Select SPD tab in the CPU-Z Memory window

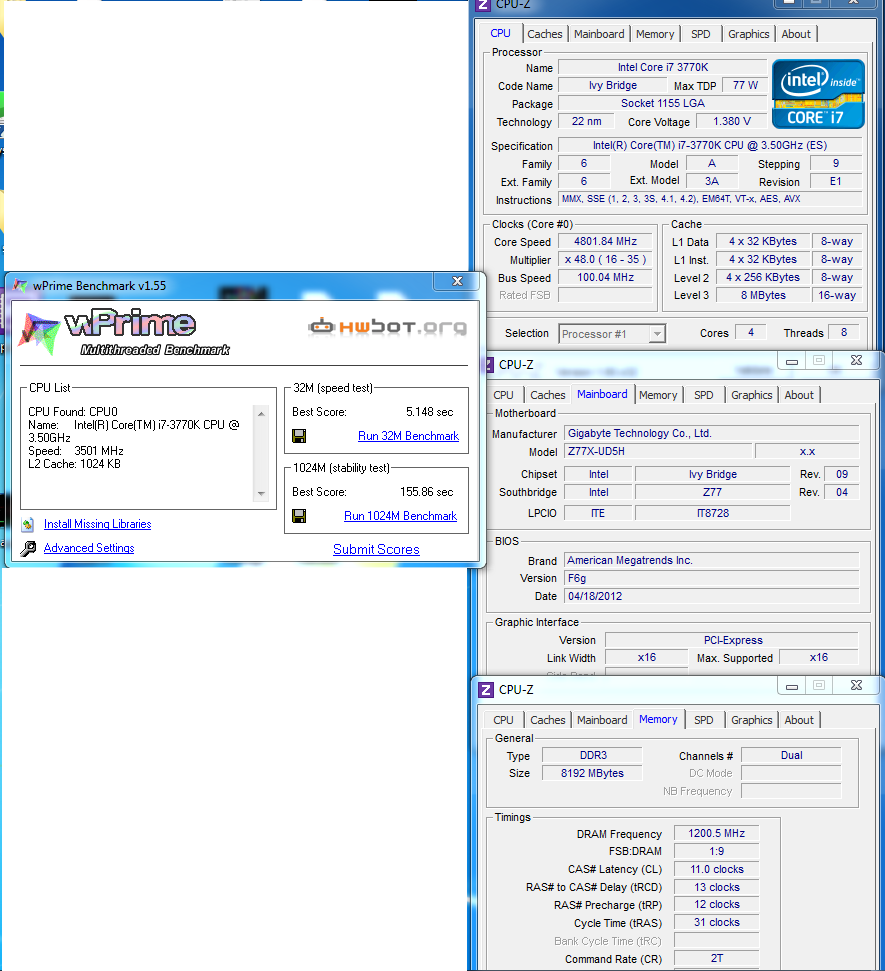click(x=704, y=720)
